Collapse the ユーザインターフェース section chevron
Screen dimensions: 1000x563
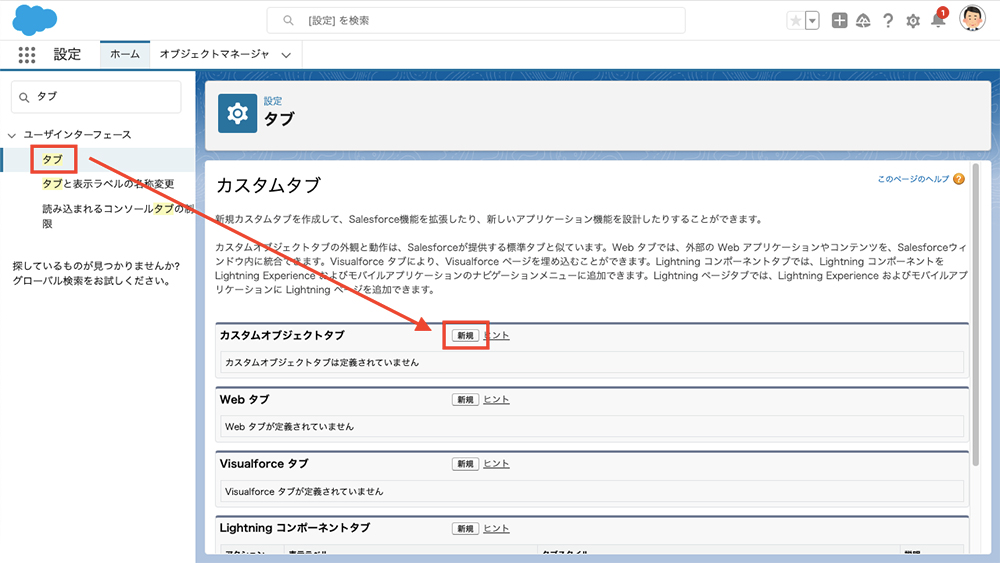11,135
